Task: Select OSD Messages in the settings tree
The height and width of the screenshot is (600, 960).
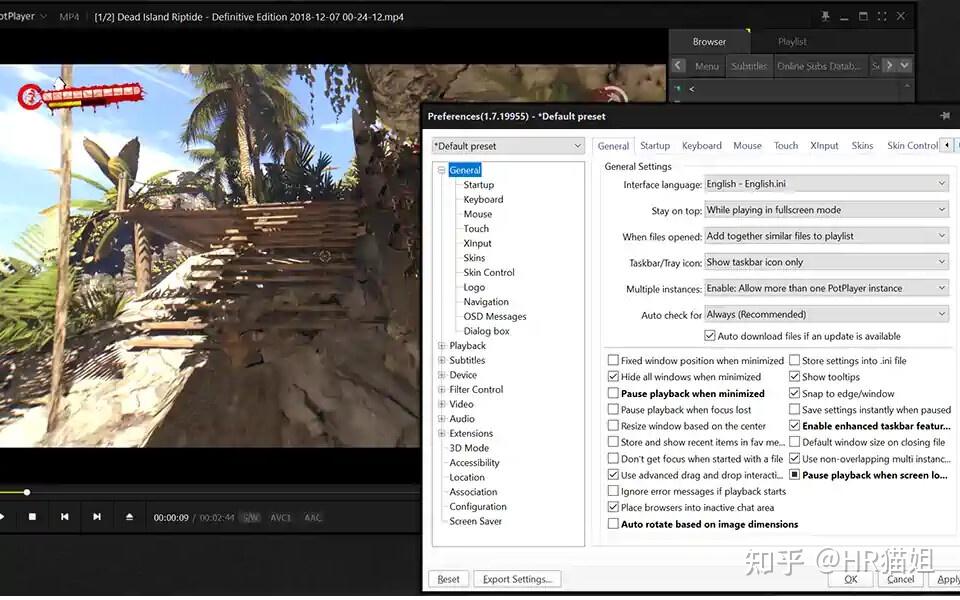Action: [x=495, y=317]
